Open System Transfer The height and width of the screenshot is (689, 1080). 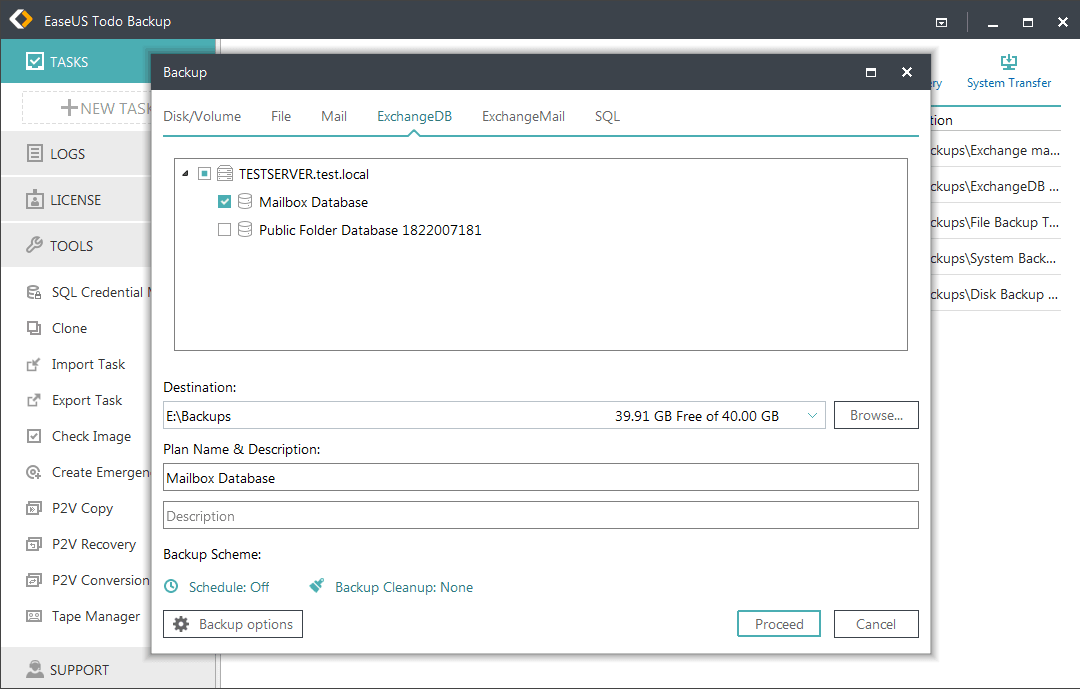pyautogui.click(x=1009, y=72)
